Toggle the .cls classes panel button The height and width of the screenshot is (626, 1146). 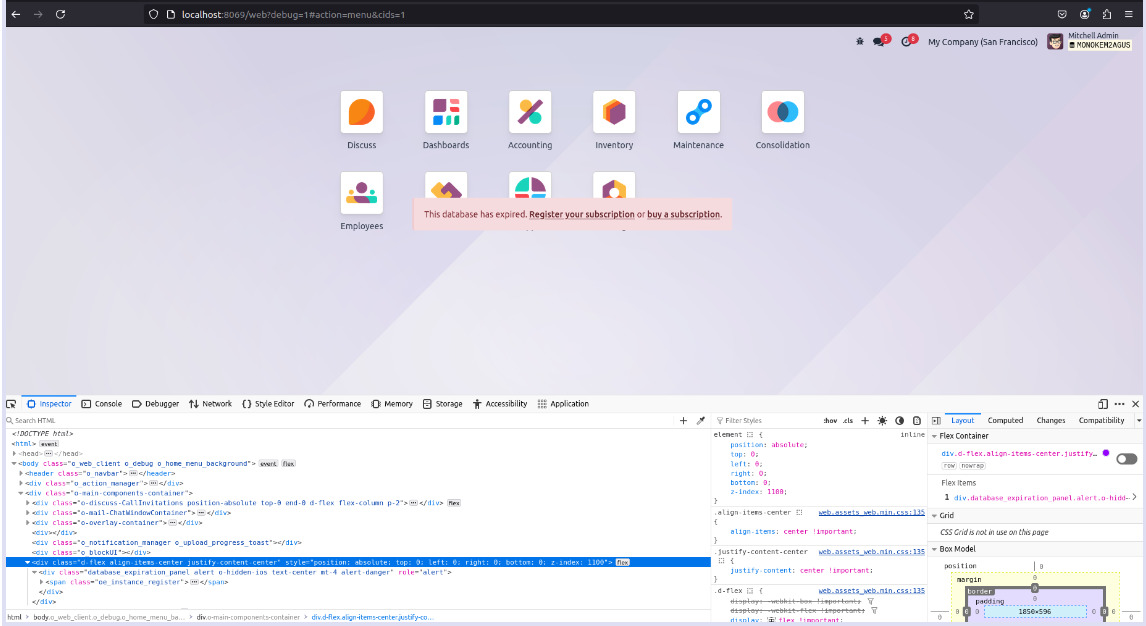point(848,421)
